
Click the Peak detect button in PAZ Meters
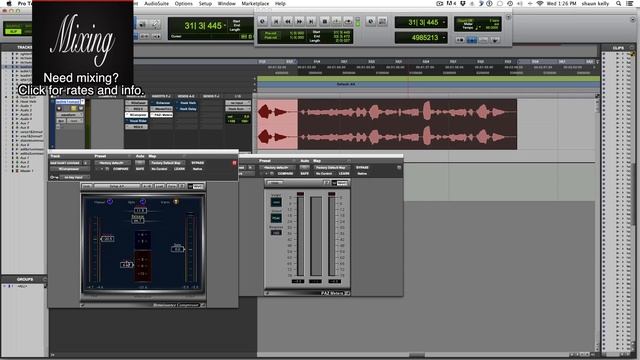[276, 218]
